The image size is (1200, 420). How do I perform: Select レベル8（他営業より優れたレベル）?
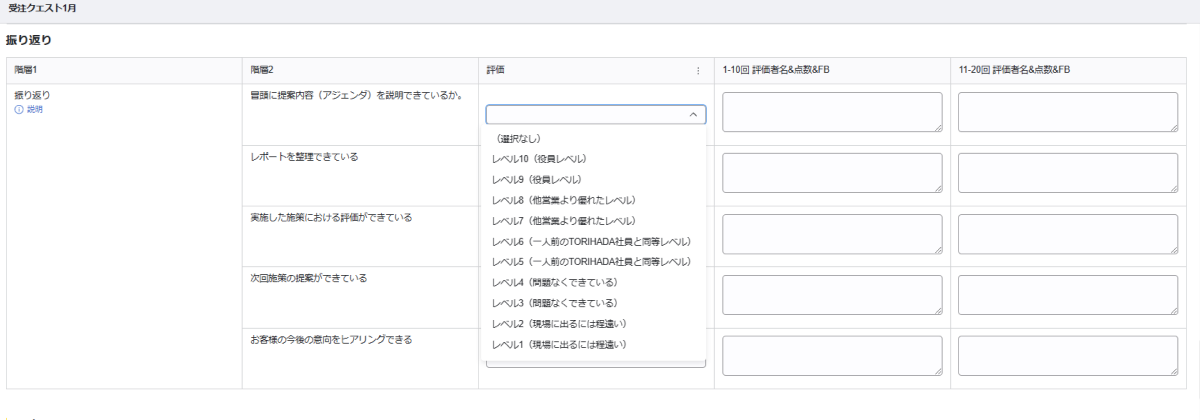click(x=564, y=200)
